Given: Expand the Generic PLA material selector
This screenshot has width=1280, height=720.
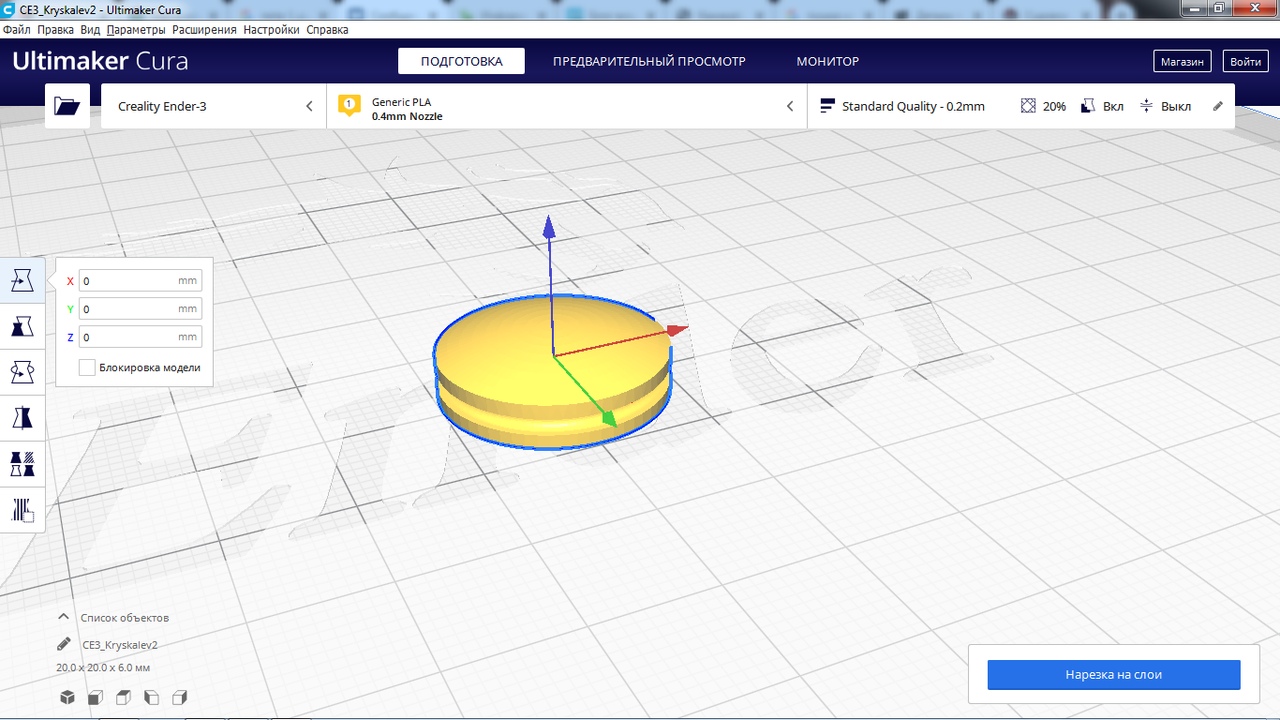Looking at the screenshot, I should pos(567,106).
